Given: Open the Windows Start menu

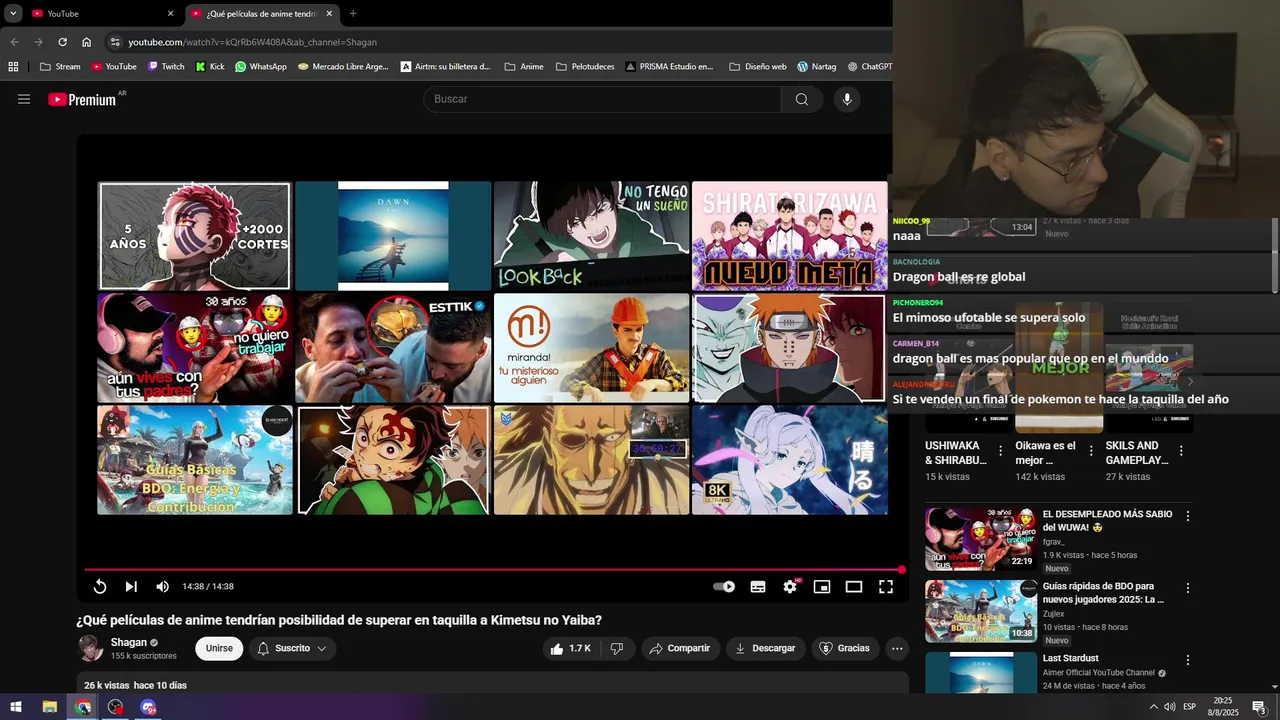Looking at the screenshot, I should 16,707.
